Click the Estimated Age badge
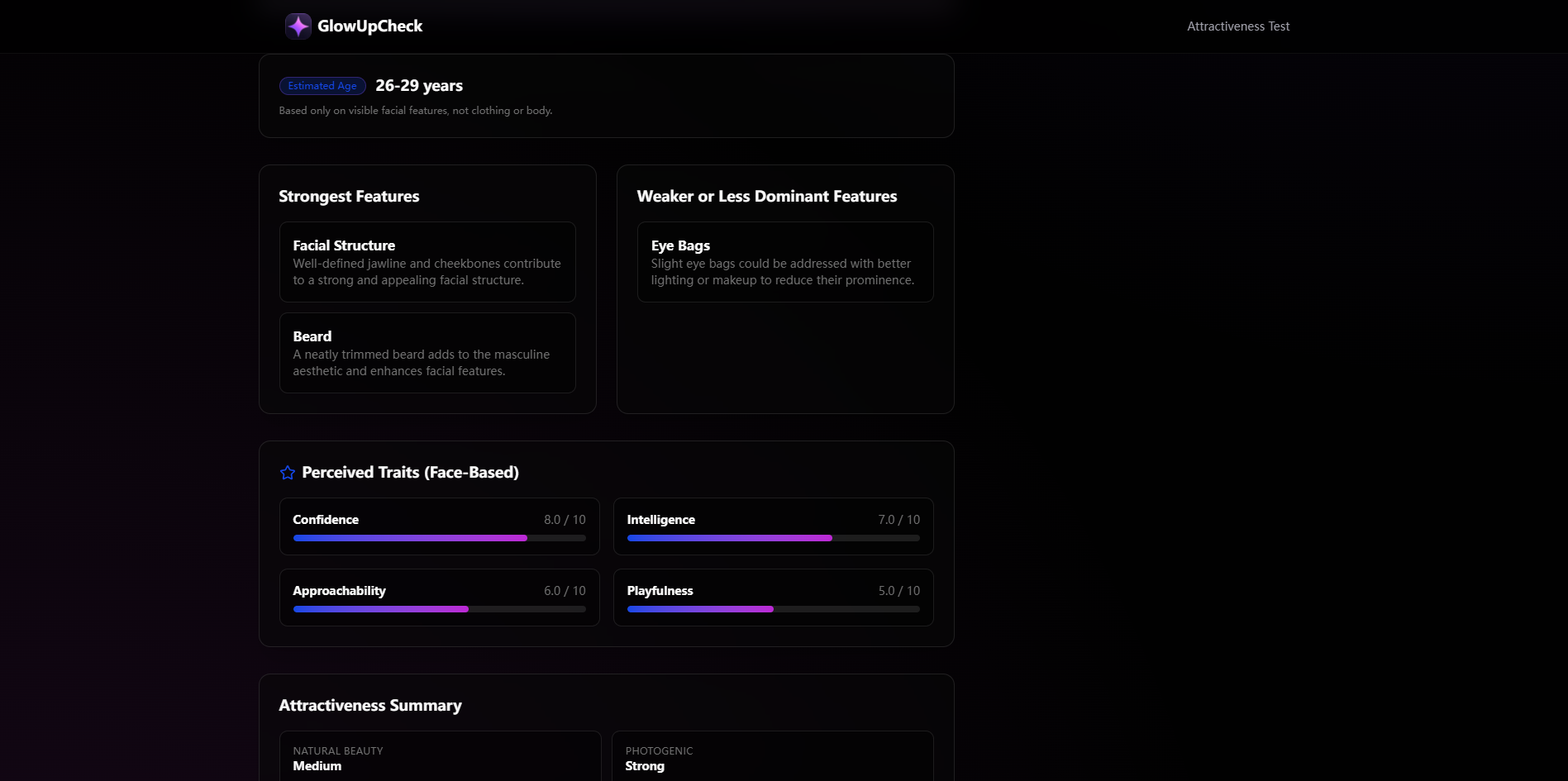The image size is (1568, 781). click(x=322, y=85)
